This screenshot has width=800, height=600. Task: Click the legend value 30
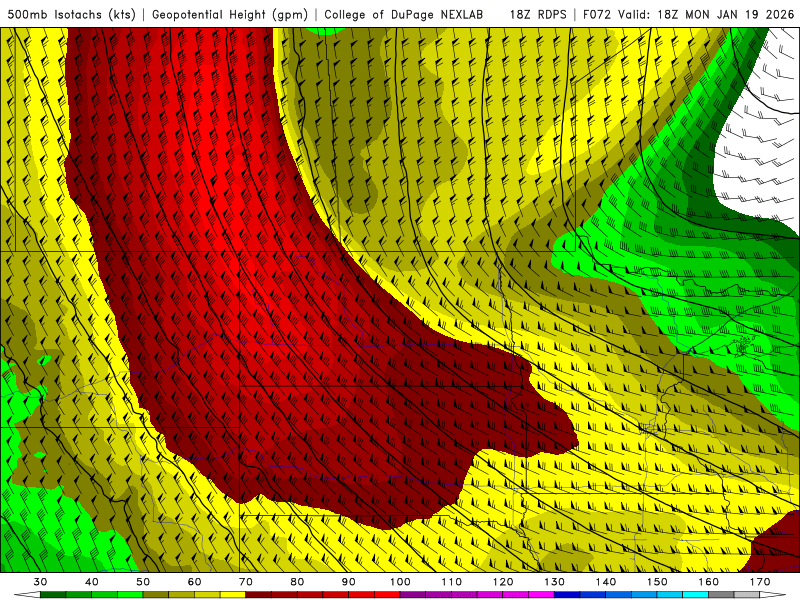click(40, 582)
